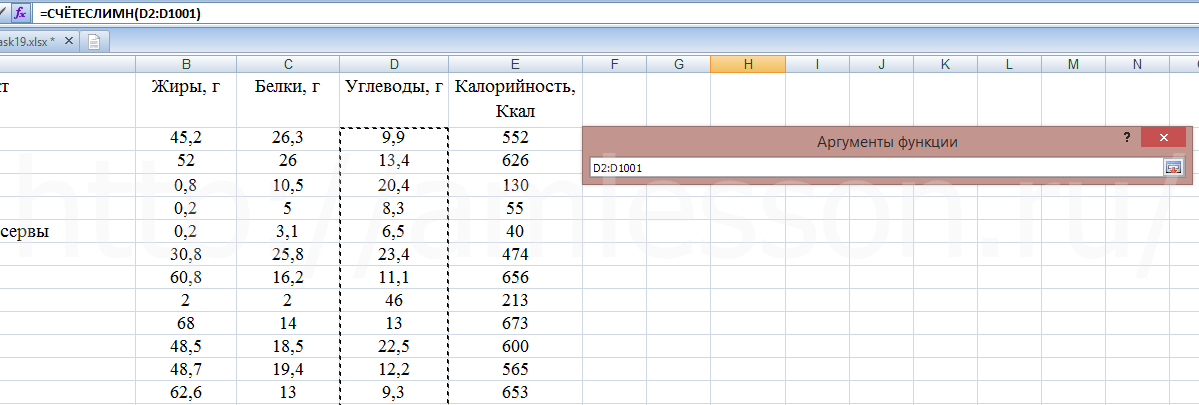Click cell with value 40

[515, 231]
